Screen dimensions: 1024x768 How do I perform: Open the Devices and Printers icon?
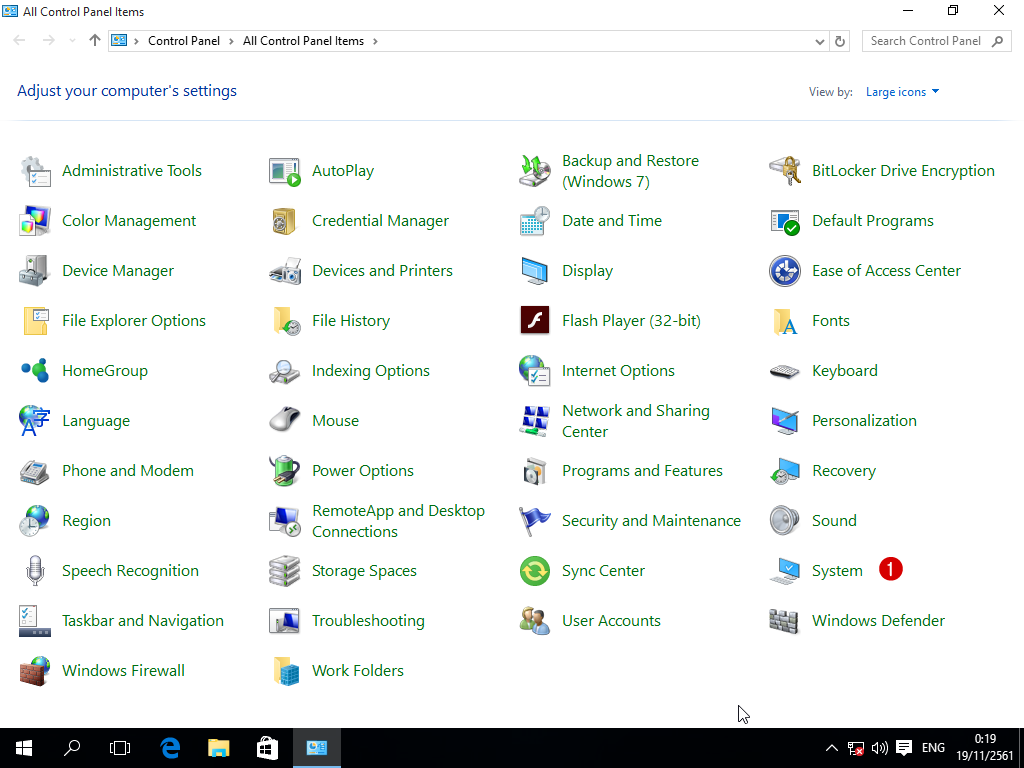pos(285,271)
